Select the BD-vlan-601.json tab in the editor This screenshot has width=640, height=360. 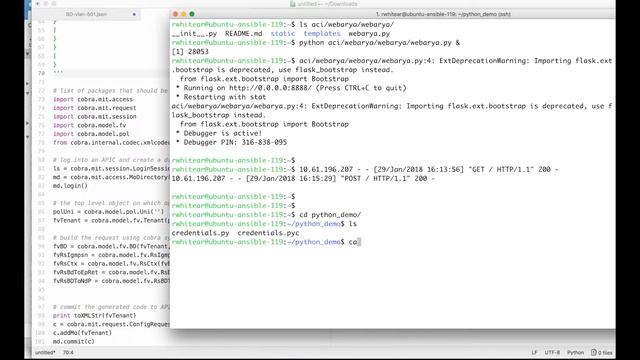pyautogui.click(x=87, y=14)
